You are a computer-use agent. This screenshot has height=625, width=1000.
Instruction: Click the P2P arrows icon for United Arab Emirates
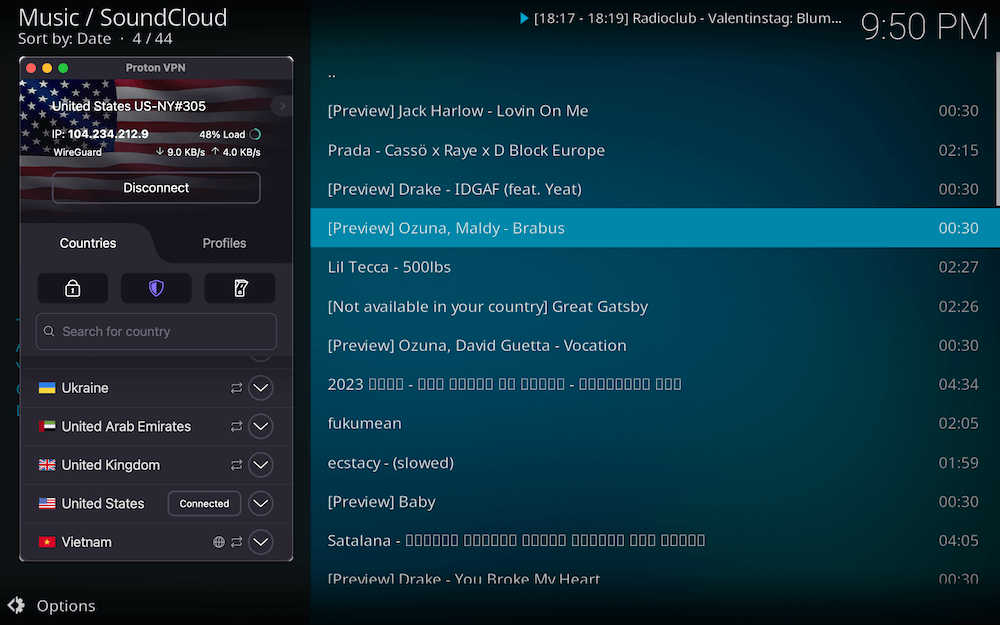237,426
